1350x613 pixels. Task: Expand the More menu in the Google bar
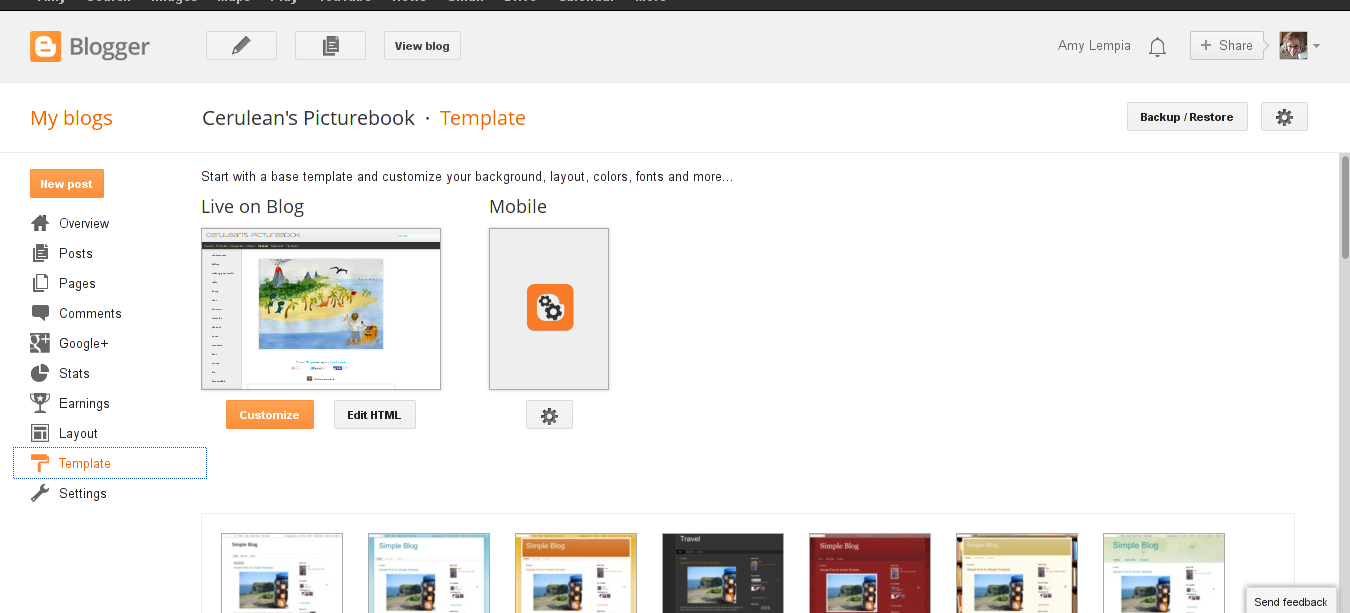coord(651,2)
